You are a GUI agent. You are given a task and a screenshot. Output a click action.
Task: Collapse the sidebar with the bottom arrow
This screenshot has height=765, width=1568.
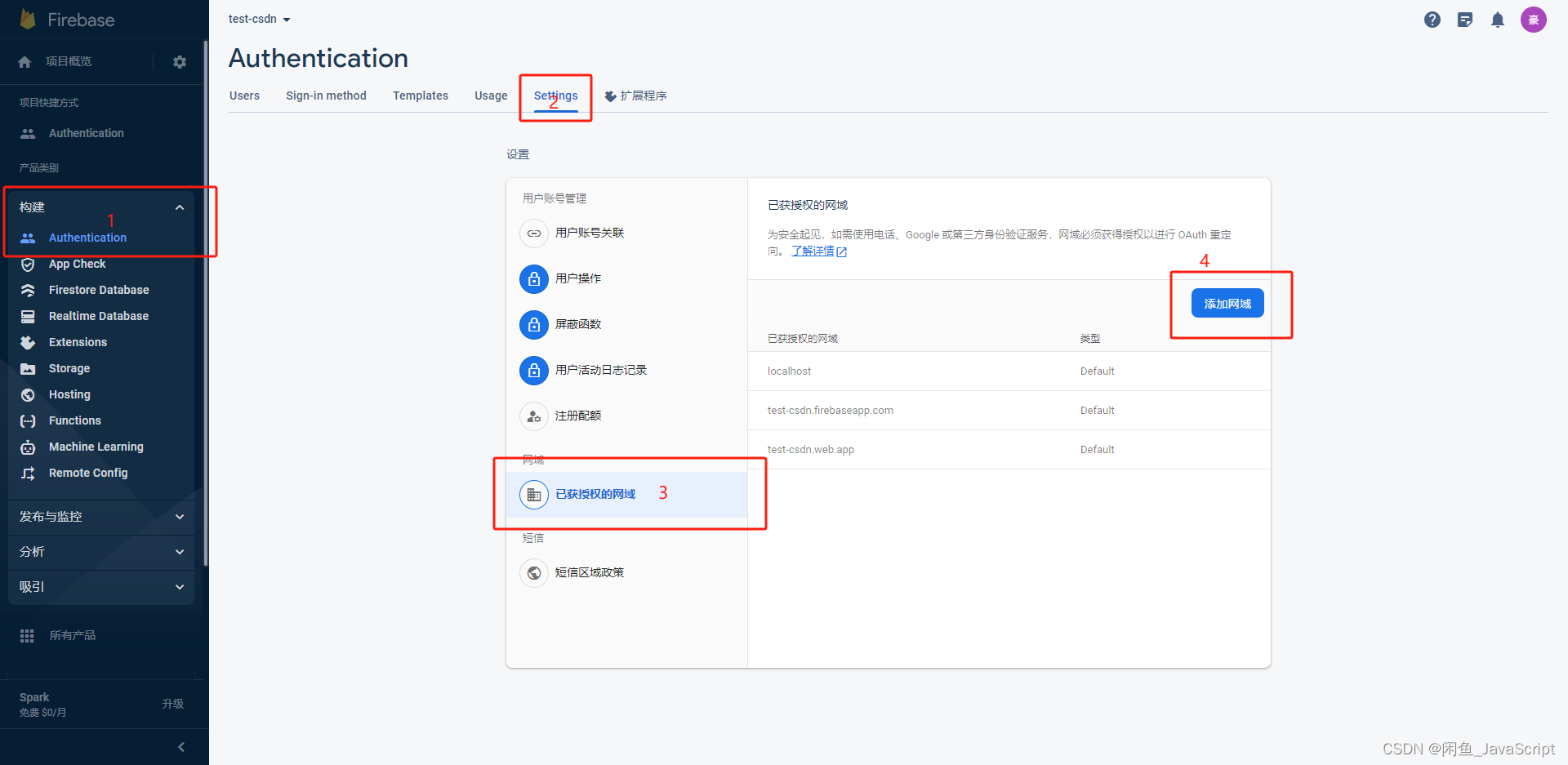click(181, 747)
